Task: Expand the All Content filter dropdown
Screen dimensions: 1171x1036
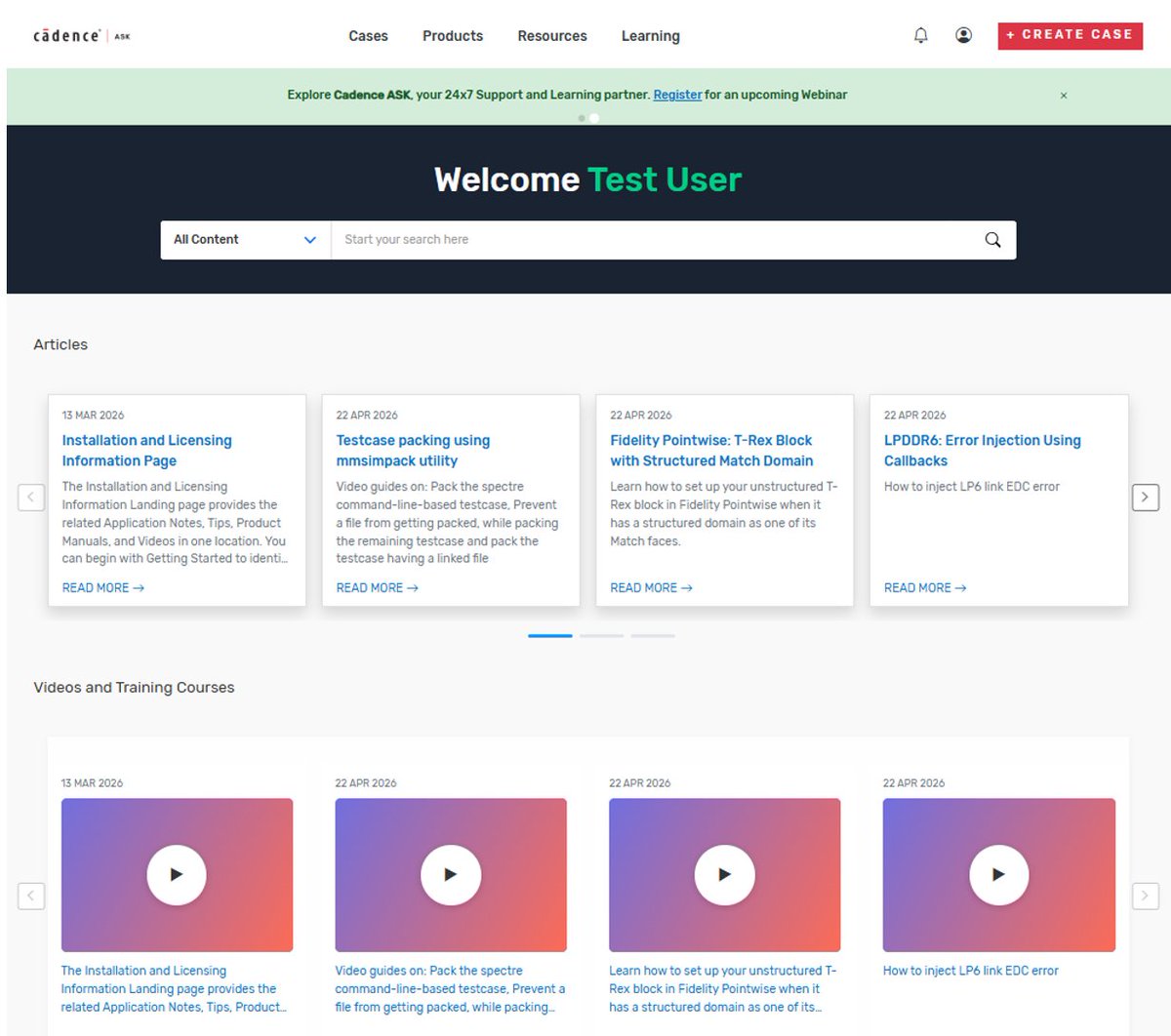Action: tap(246, 240)
